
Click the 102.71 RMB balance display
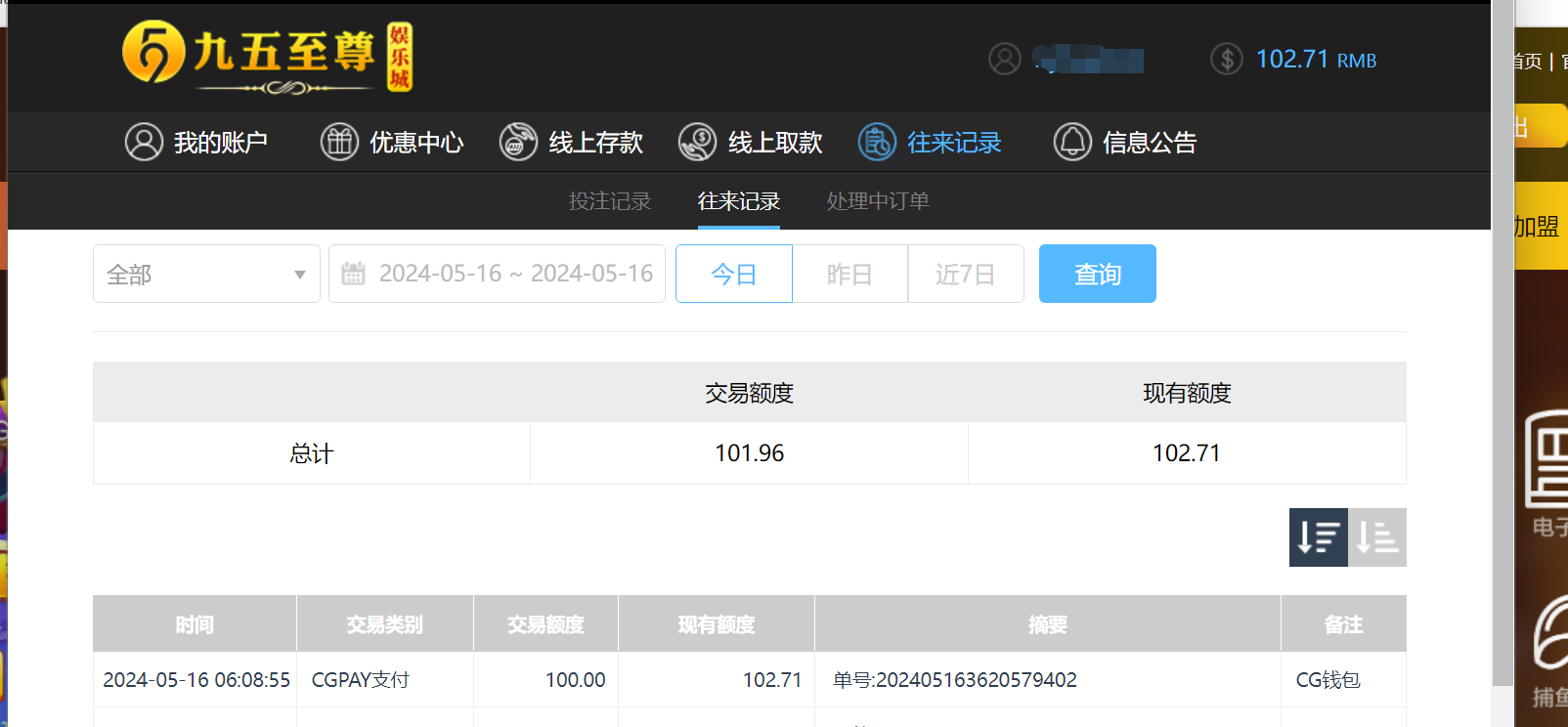[x=1315, y=60]
